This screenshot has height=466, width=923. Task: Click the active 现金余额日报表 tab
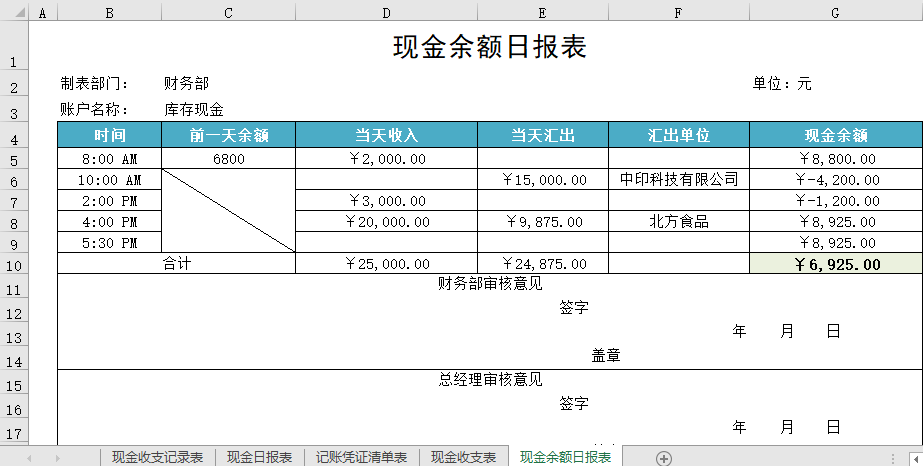565,457
